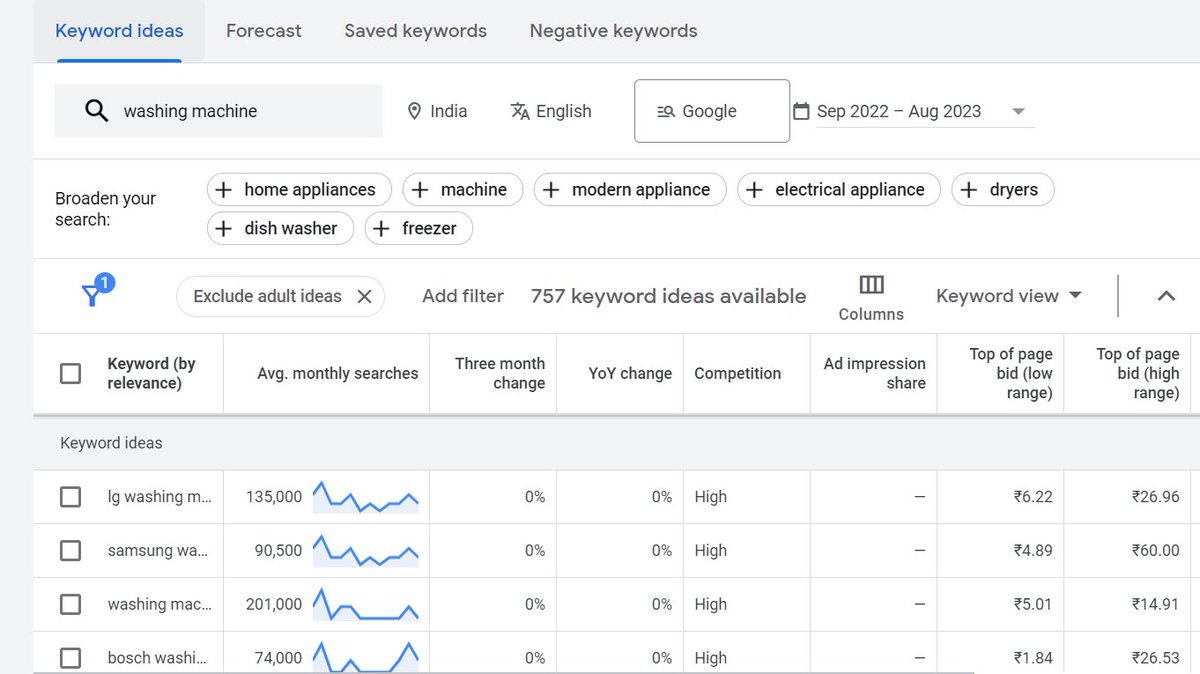Sort by Top of page bid low range
Screen dimensions: 1200x674
point(1011,373)
